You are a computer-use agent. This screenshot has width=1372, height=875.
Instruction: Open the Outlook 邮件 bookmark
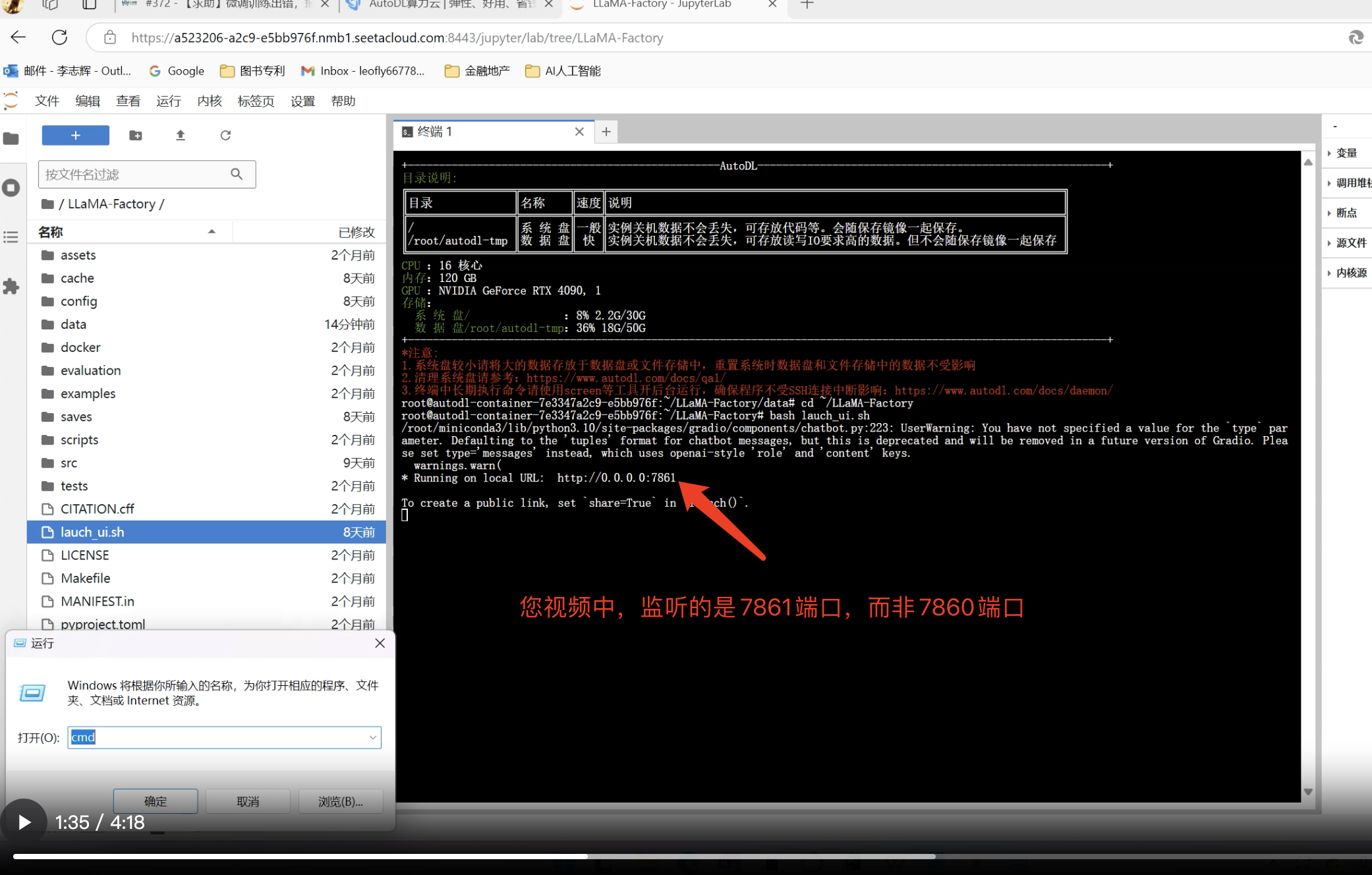68,71
